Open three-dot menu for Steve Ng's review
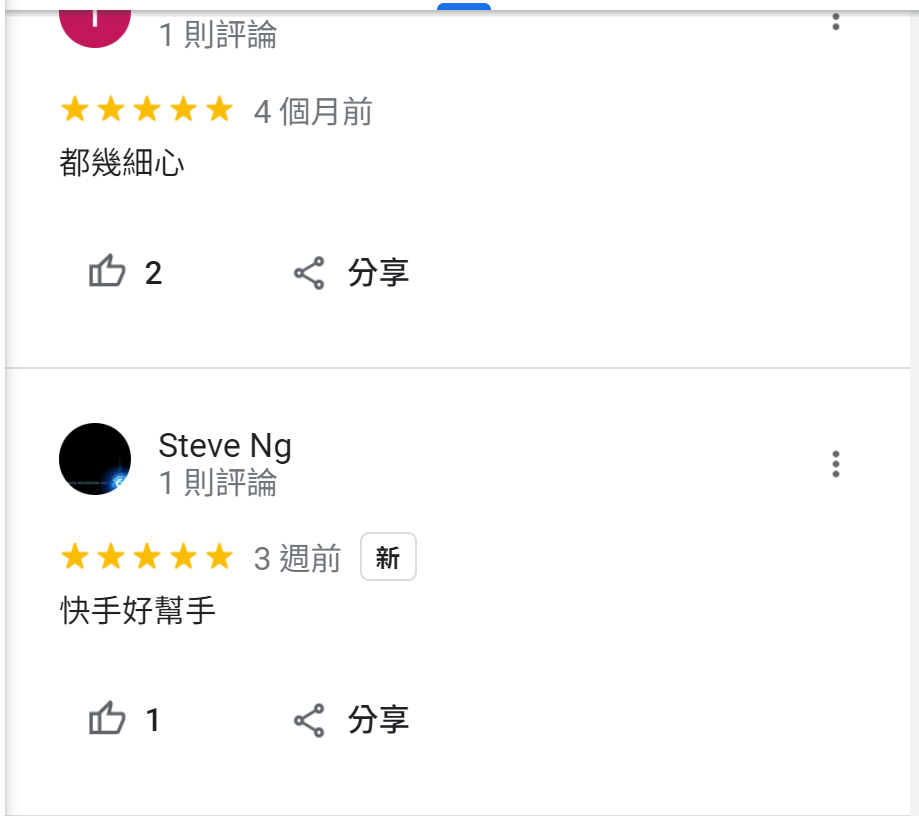This screenshot has width=919, height=816. click(x=835, y=464)
